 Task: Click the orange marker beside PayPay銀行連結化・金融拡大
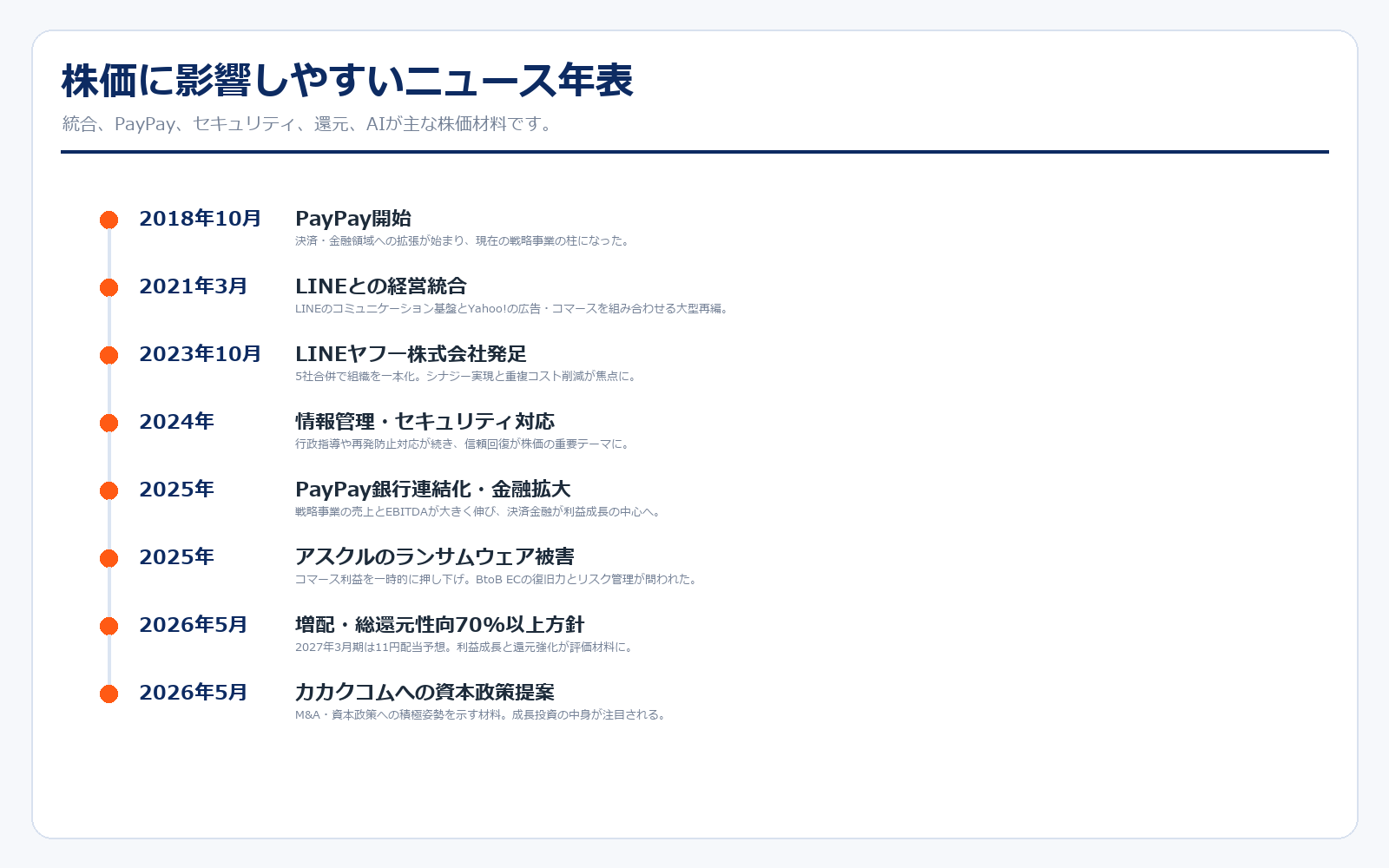[x=109, y=490]
